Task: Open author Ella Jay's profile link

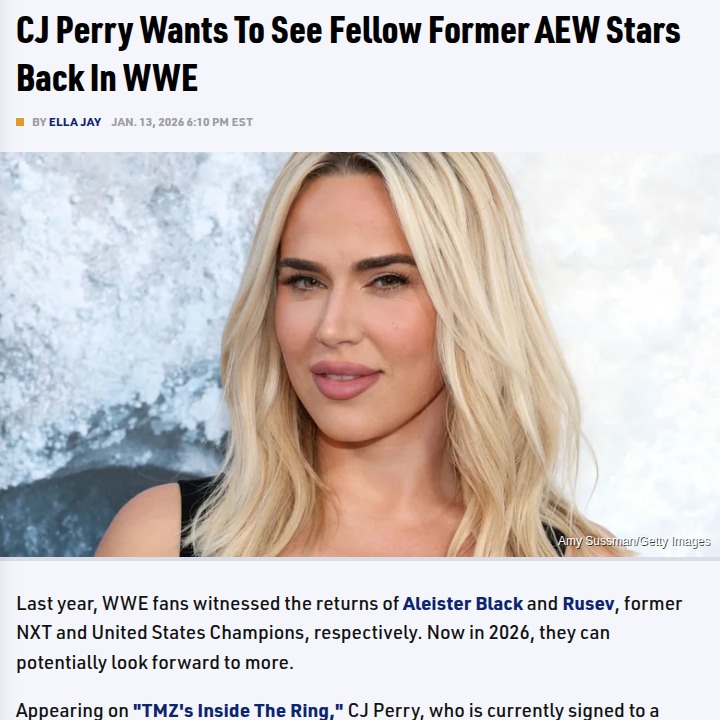Action: point(75,122)
